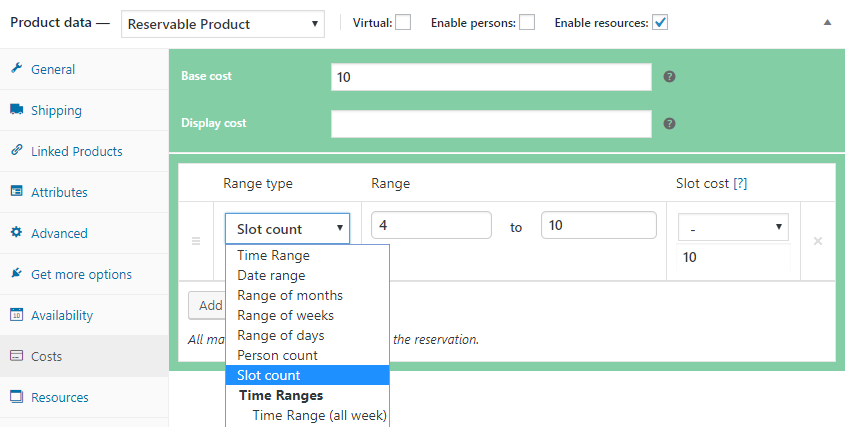Tick the Enable persons checkbox
The width and height of the screenshot is (845, 427).
[527, 23]
